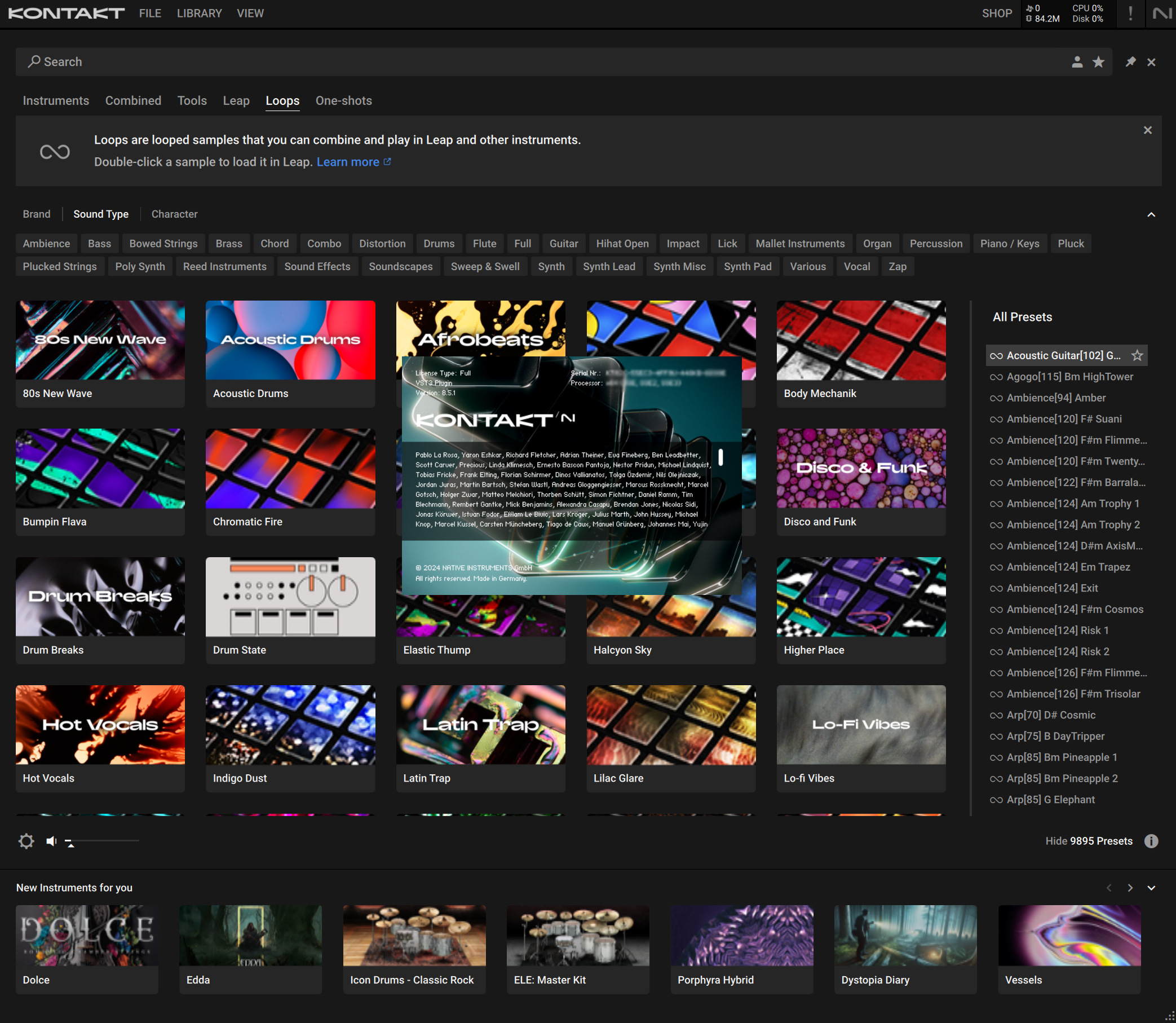Favorite the Acoustic Guitar[102] preset star
The image size is (1176, 1023).
click(1137, 355)
